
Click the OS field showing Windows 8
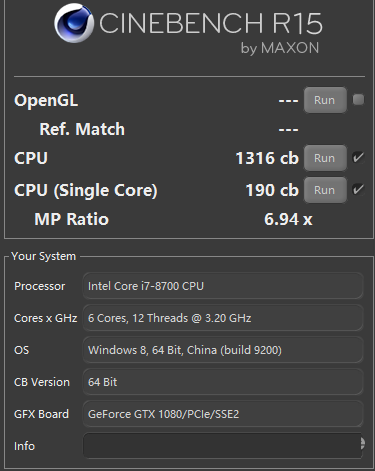pos(223,350)
